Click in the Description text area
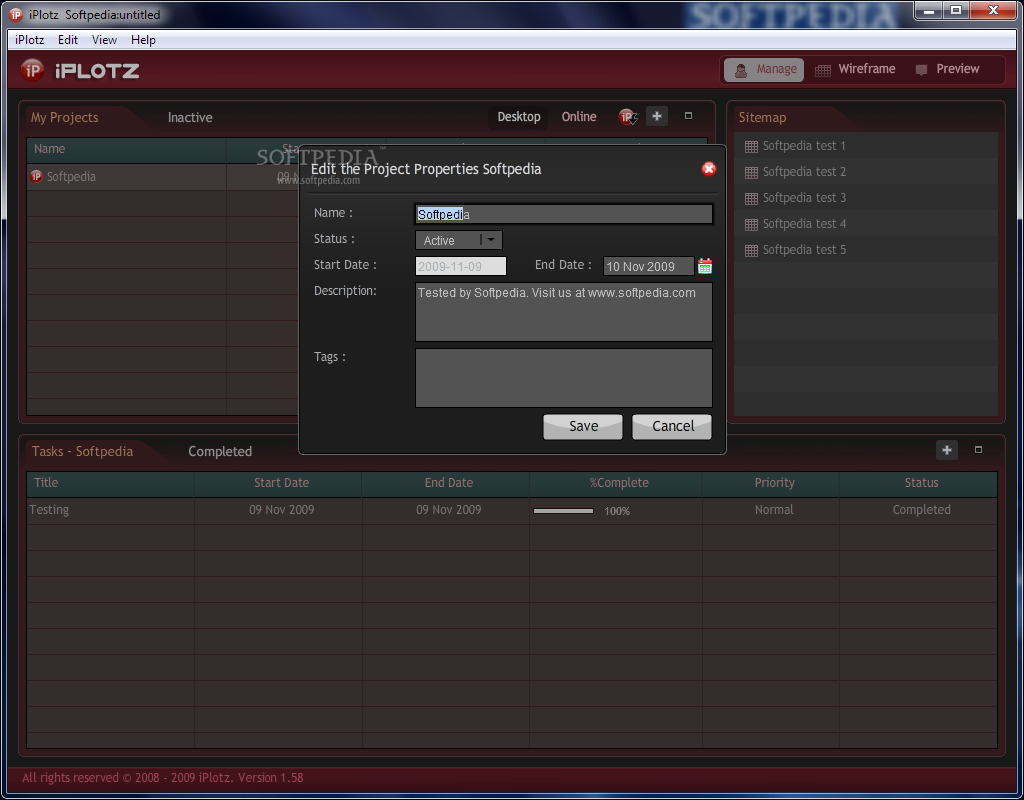Image resolution: width=1024 pixels, height=800 pixels. coord(564,312)
